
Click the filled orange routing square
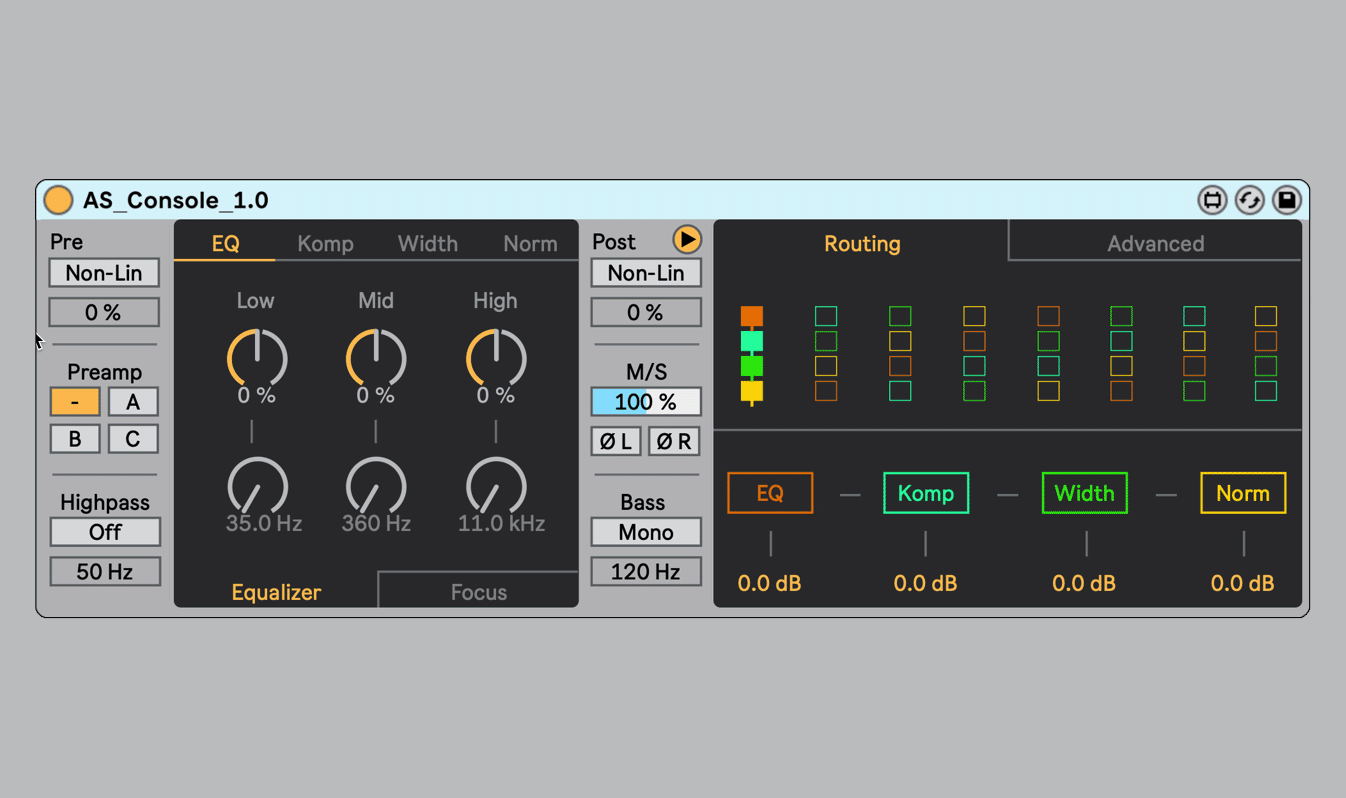point(752,316)
